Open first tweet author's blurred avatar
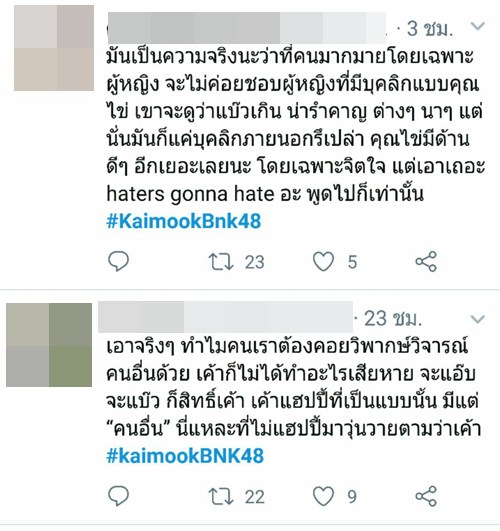Image resolution: width=500 pixels, height=531 pixels. (54, 48)
